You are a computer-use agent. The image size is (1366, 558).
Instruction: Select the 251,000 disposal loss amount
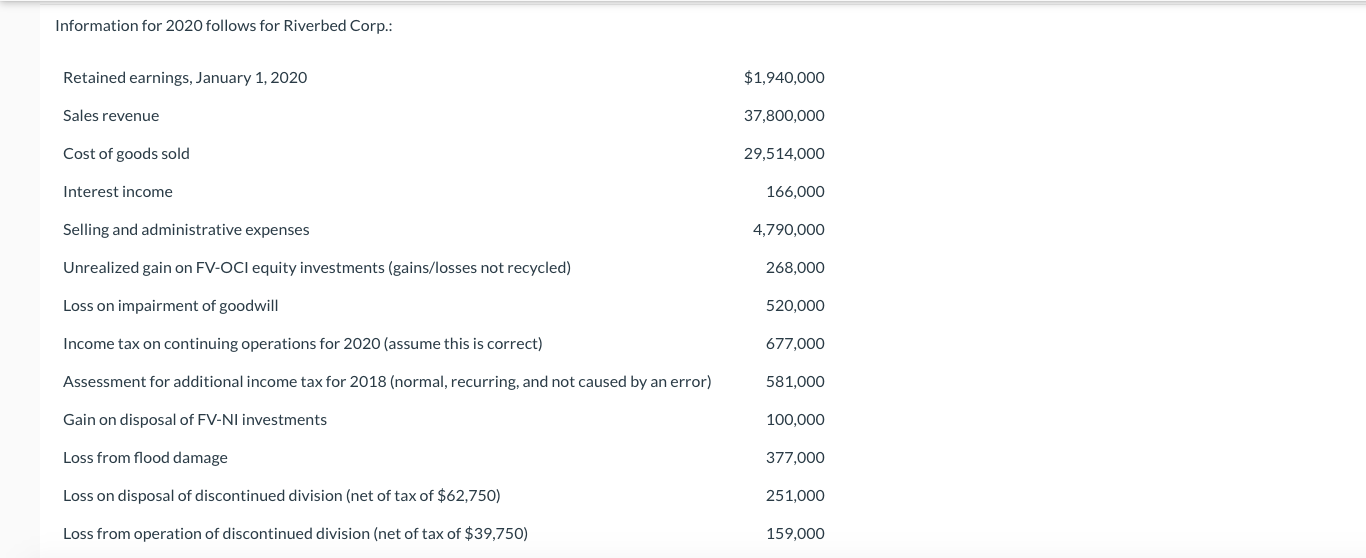795,496
